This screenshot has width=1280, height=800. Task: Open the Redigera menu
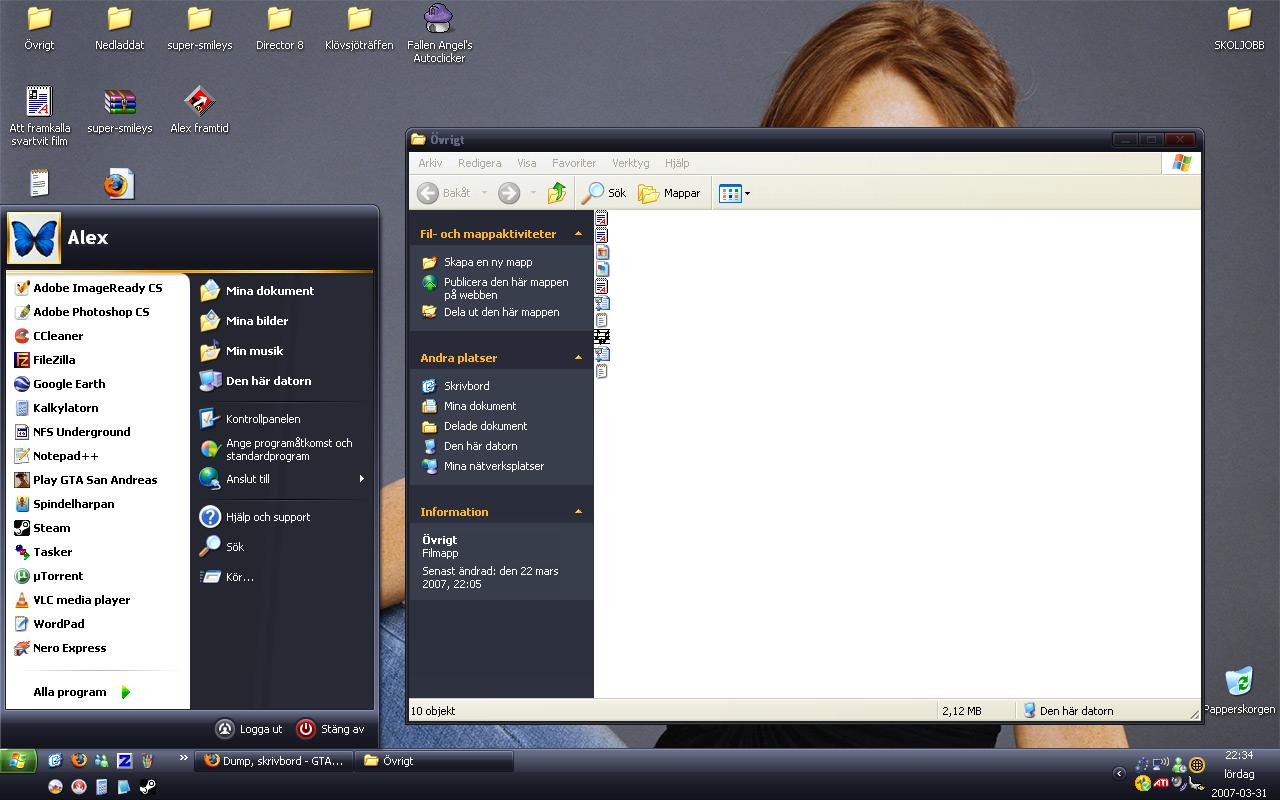[x=480, y=163]
